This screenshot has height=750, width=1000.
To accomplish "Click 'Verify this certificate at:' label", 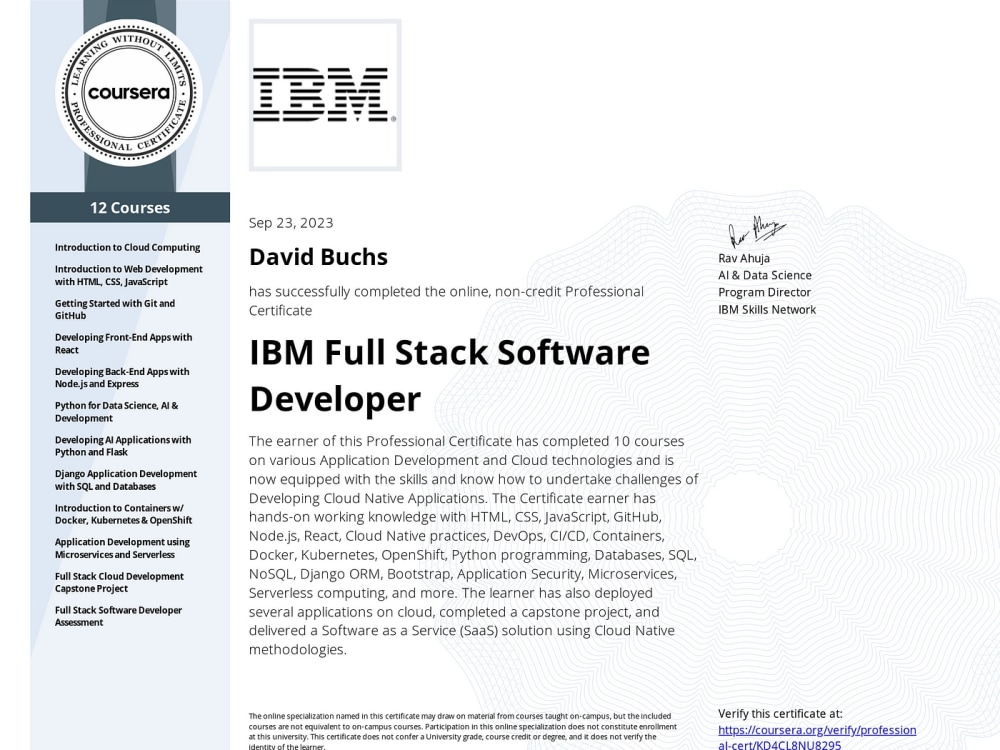I will [x=780, y=714].
